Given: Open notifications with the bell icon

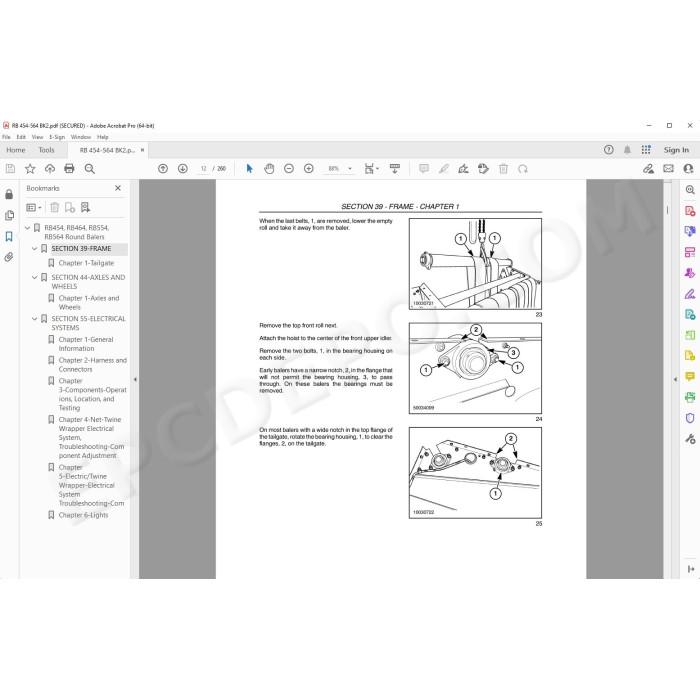Looking at the screenshot, I should click(x=627, y=150).
